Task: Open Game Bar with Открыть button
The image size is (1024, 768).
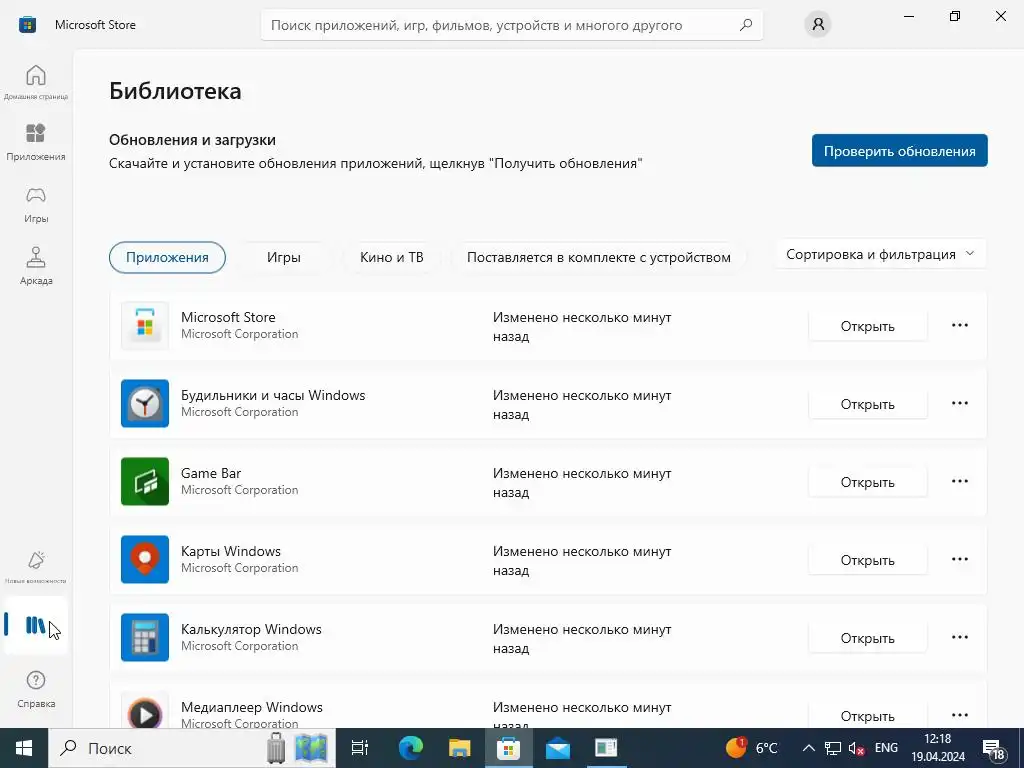Action: tap(867, 482)
